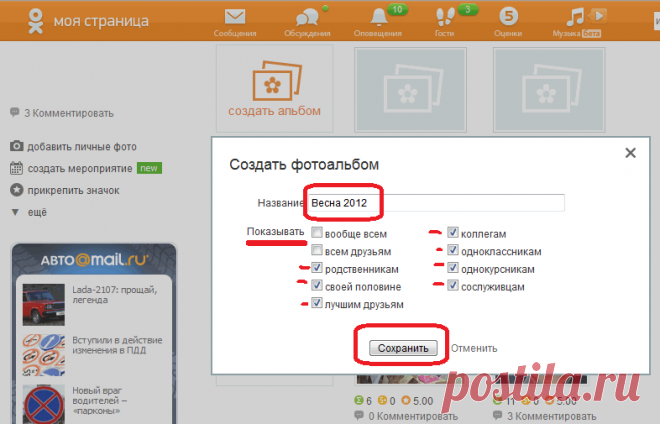Click the red Lada car thumbnail
This screenshot has height=424, width=660.
coord(44,305)
